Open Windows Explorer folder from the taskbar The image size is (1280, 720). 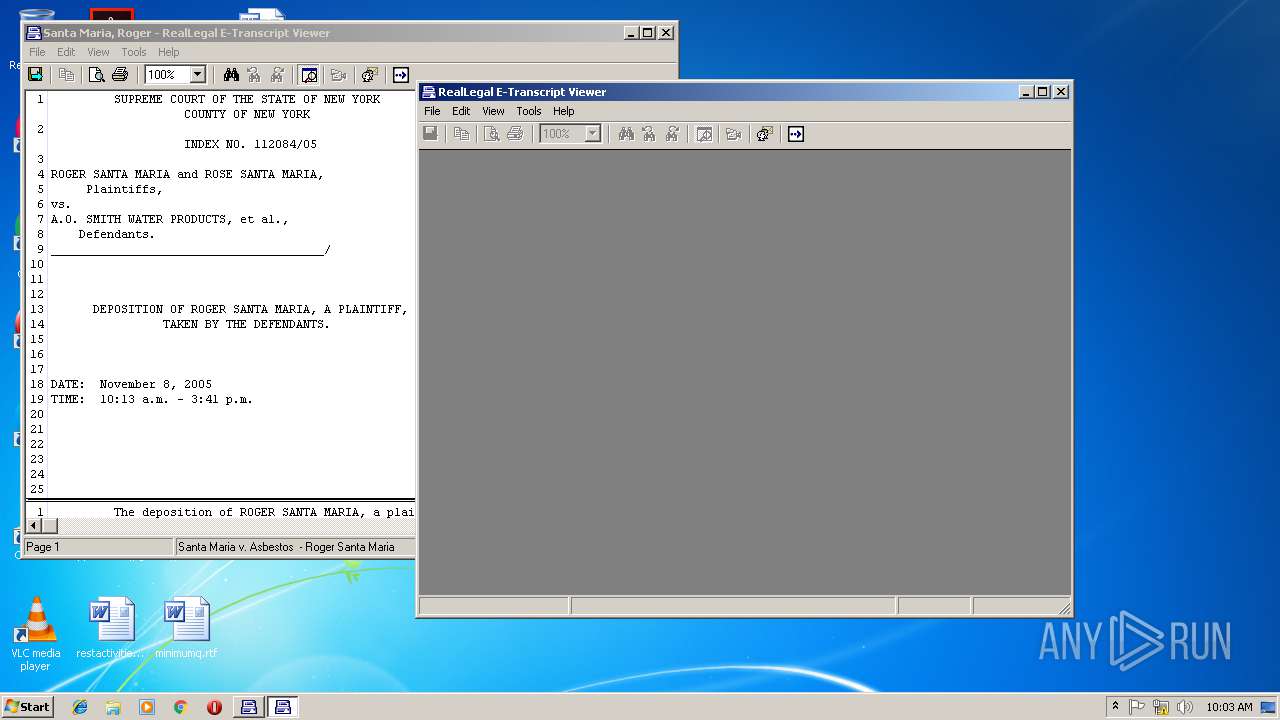click(113, 707)
